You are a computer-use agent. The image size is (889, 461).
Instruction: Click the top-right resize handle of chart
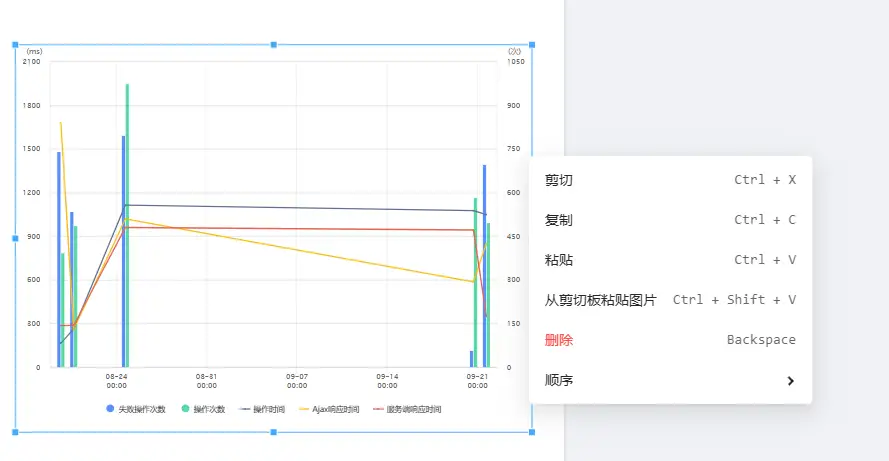click(532, 45)
